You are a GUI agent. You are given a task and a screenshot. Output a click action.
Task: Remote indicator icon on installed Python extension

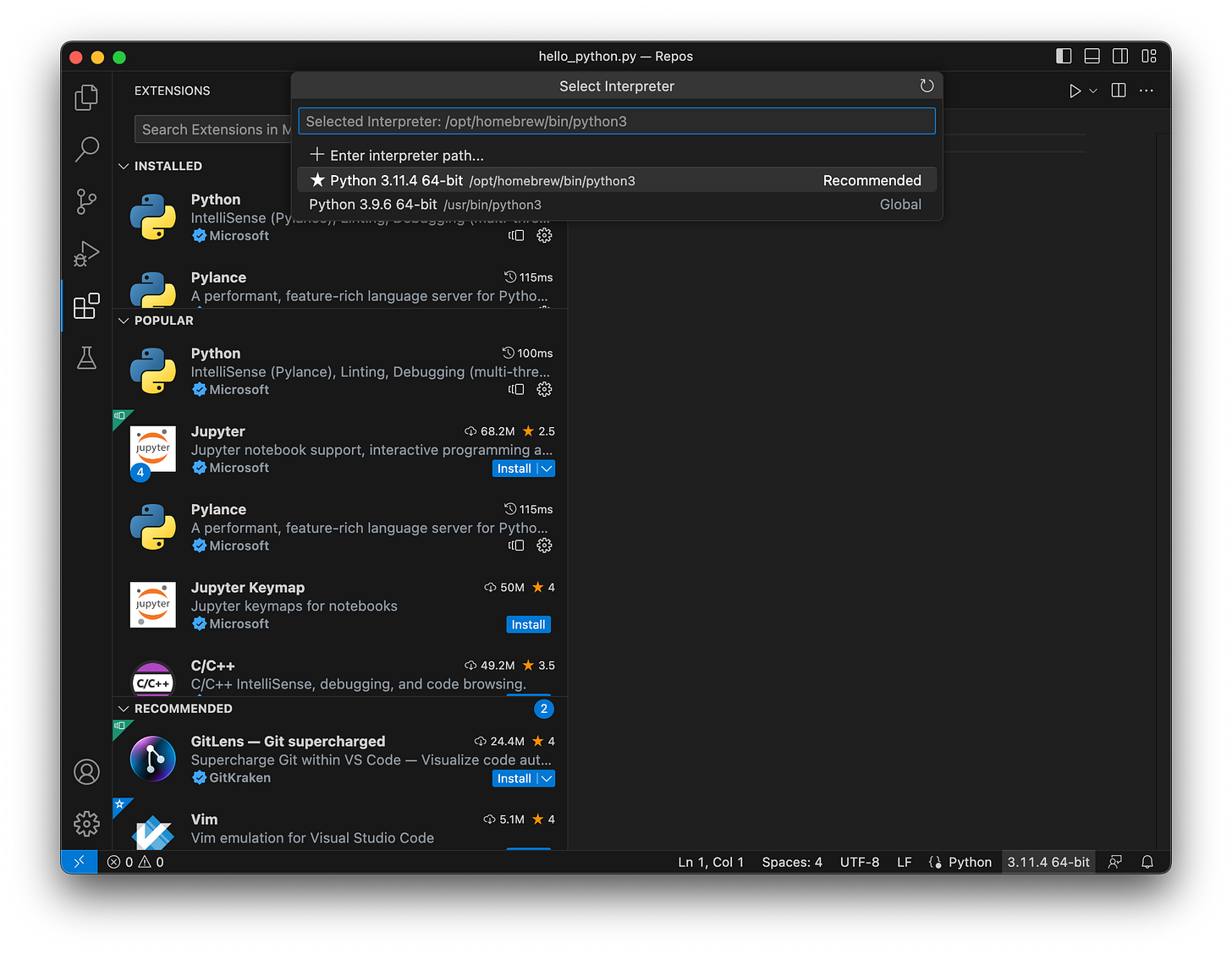tap(516, 235)
